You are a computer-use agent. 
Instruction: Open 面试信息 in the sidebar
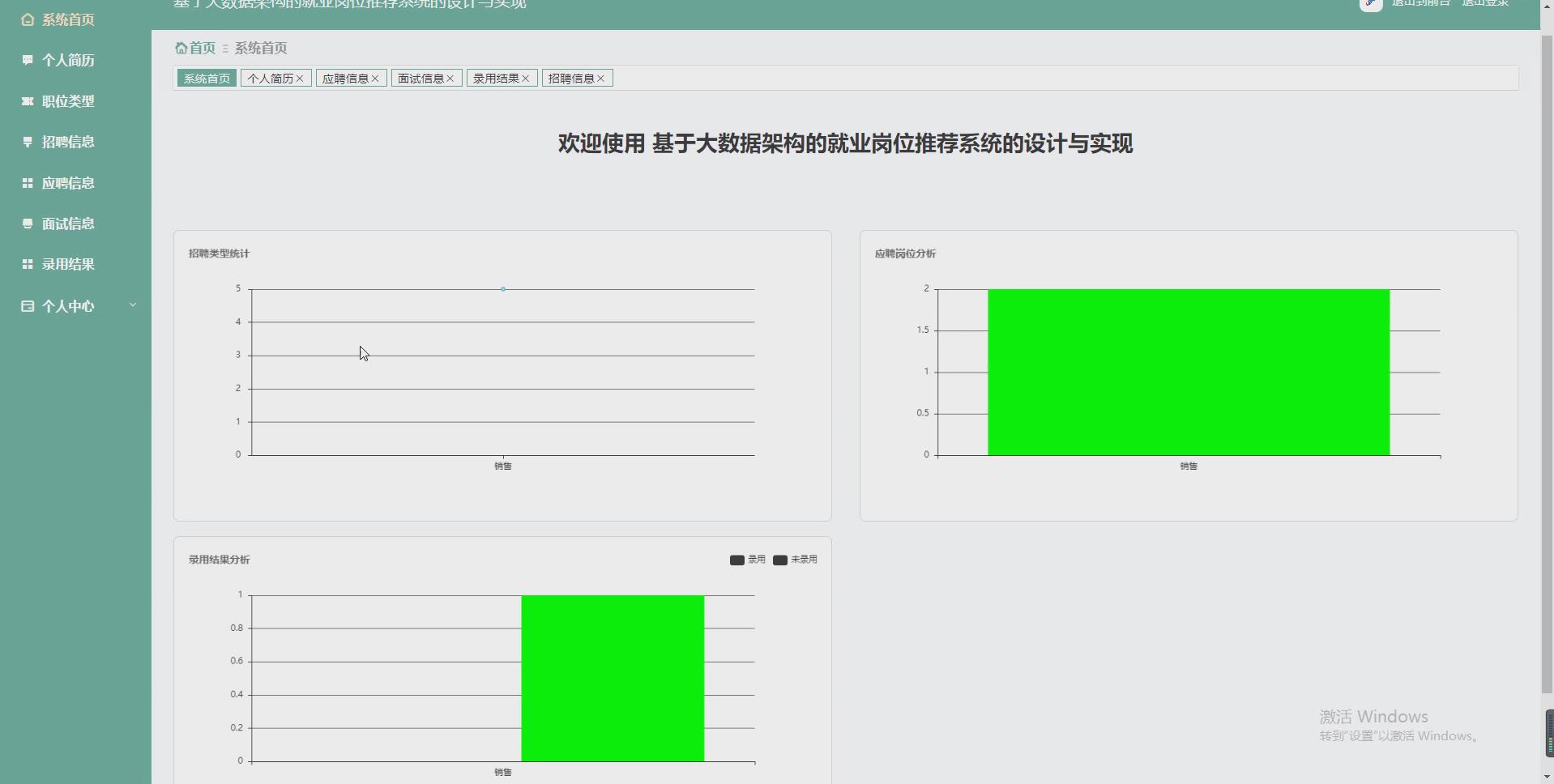coord(68,224)
